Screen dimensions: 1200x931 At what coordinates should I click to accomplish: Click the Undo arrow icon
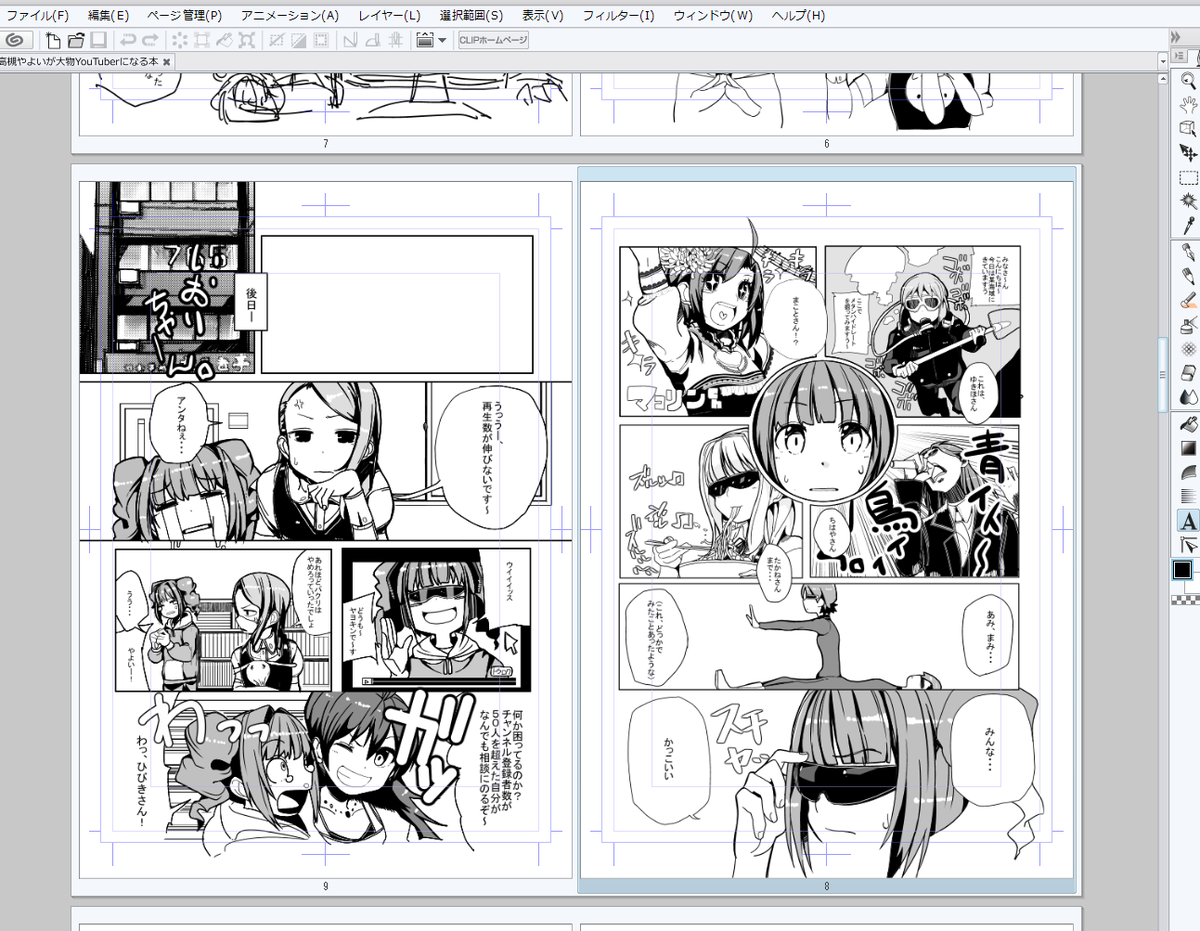(128, 40)
